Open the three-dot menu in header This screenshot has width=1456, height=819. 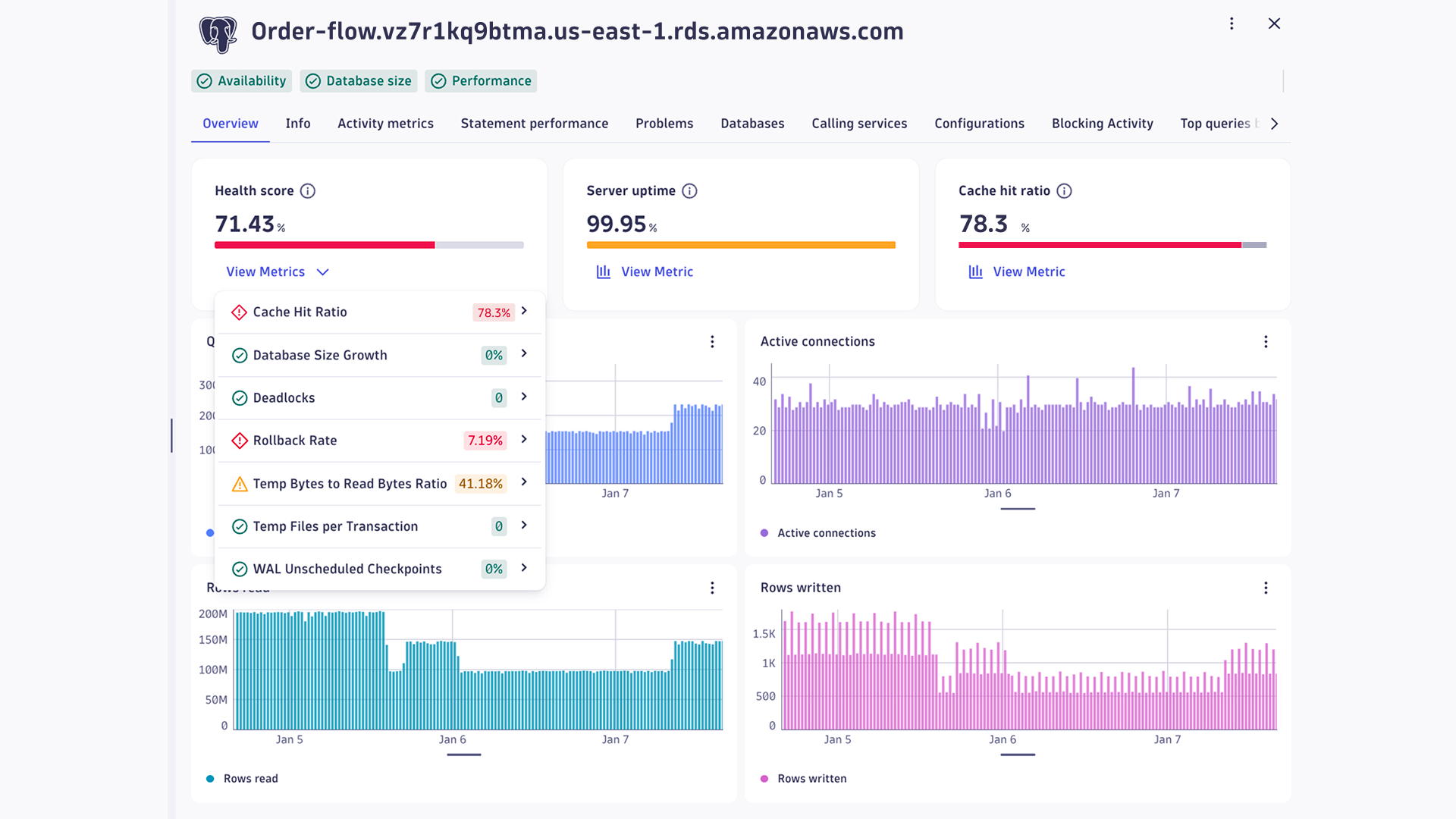1232,24
